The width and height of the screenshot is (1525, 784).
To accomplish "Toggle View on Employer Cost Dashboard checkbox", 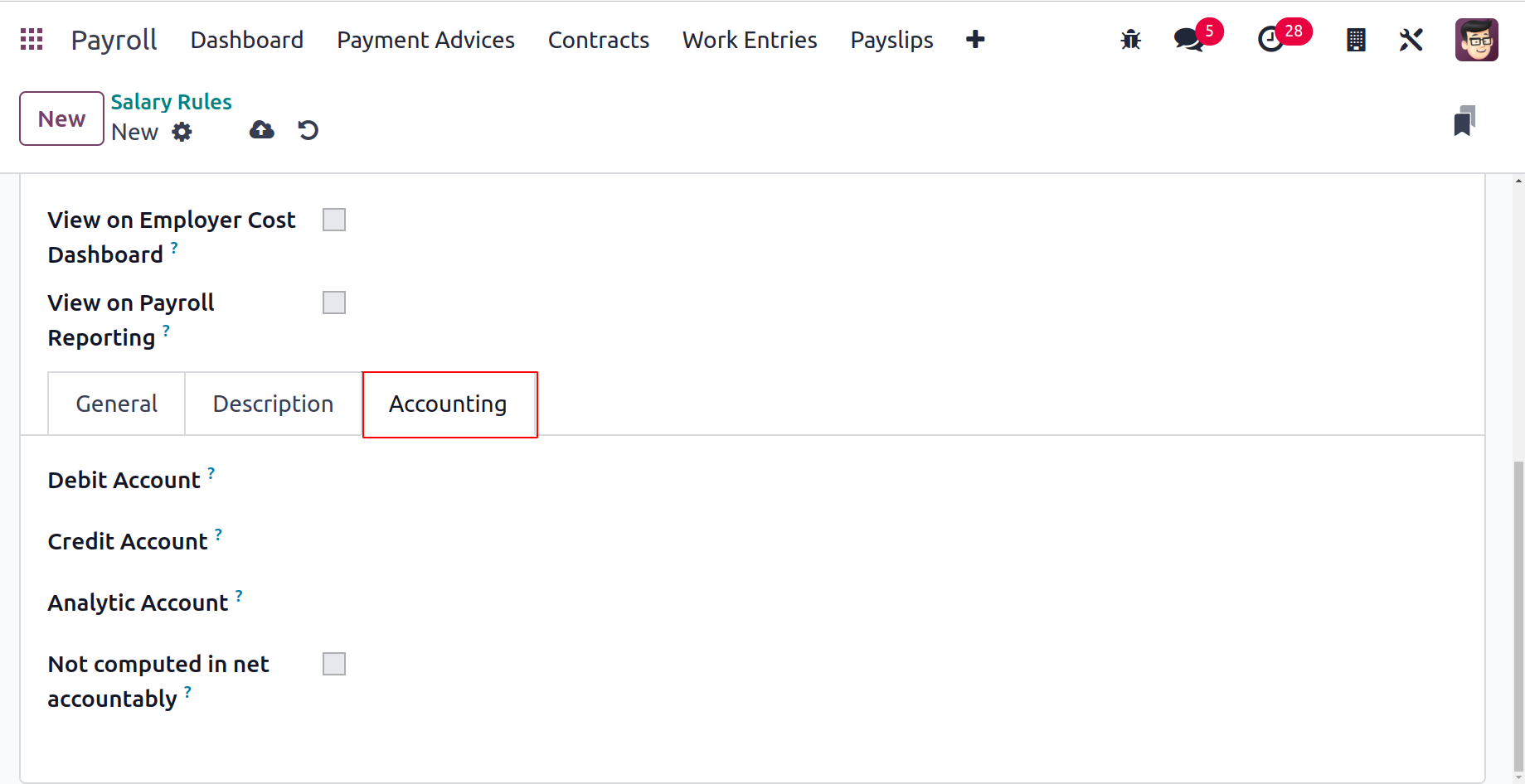I will coord(334,220).
